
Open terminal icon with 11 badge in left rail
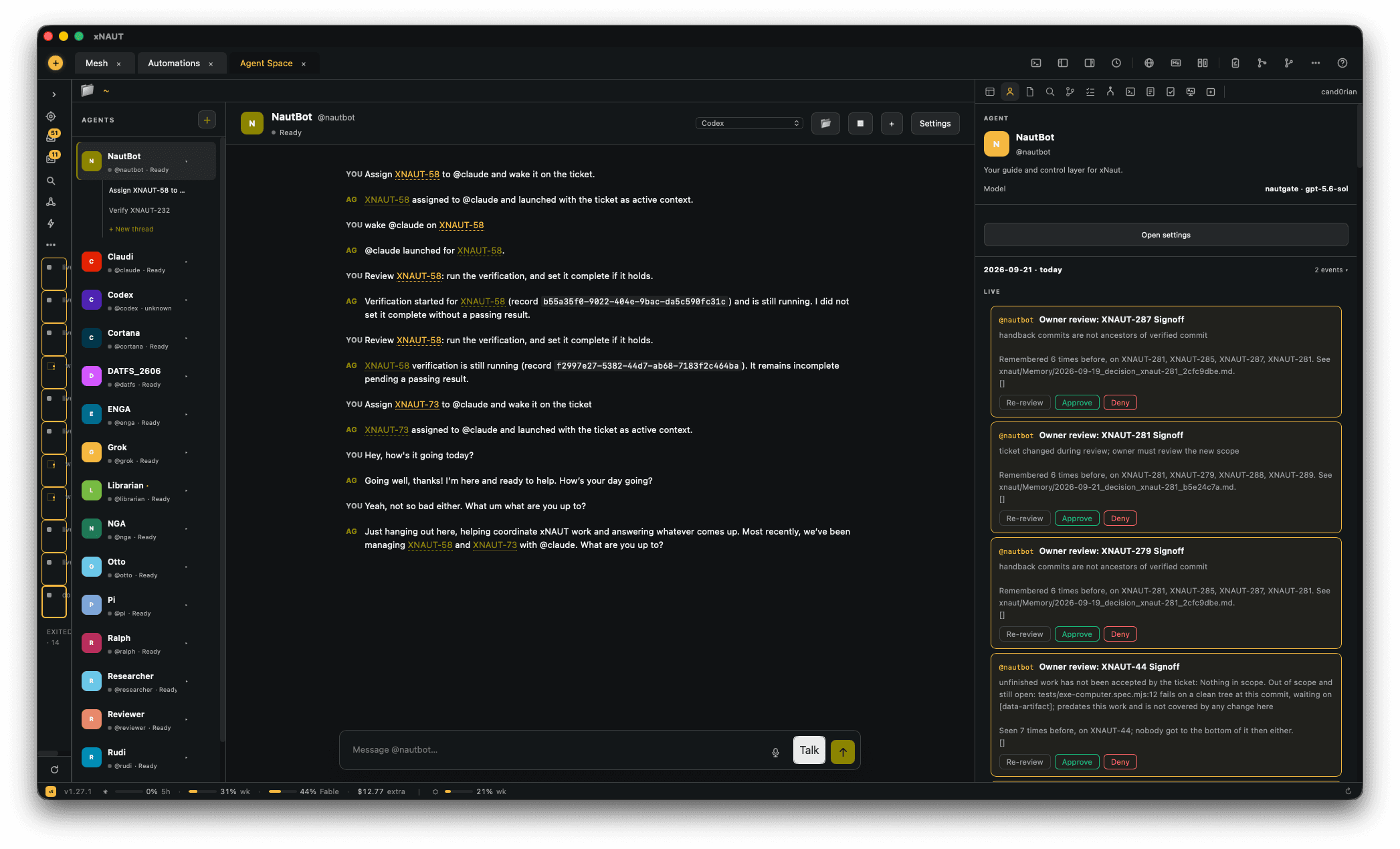tap(52, 158)
